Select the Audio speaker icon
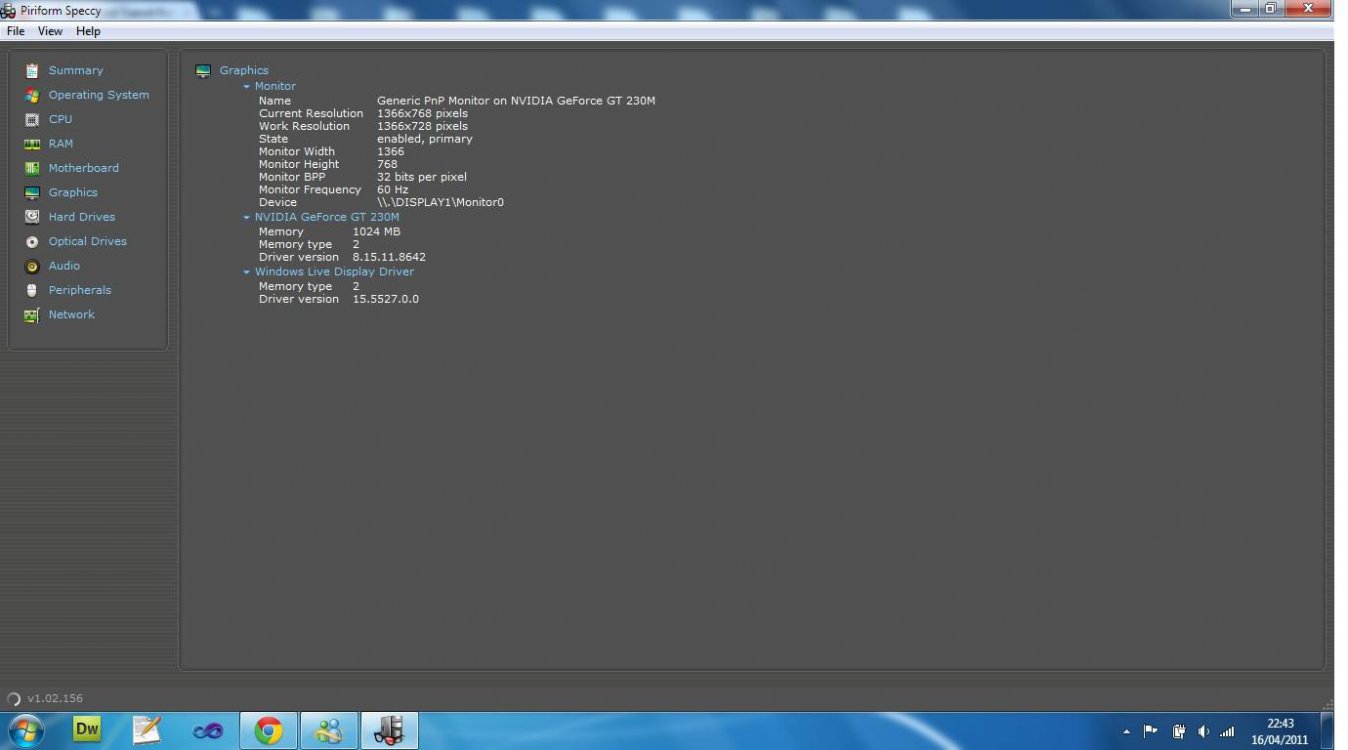1348x750 pixels. [x=31, y=266]
